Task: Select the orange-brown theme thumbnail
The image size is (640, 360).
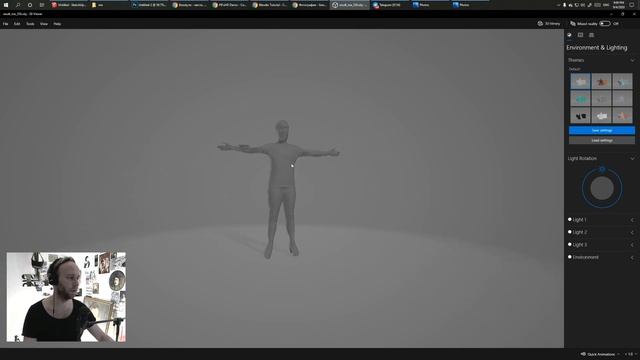Action: coord(601,81)
